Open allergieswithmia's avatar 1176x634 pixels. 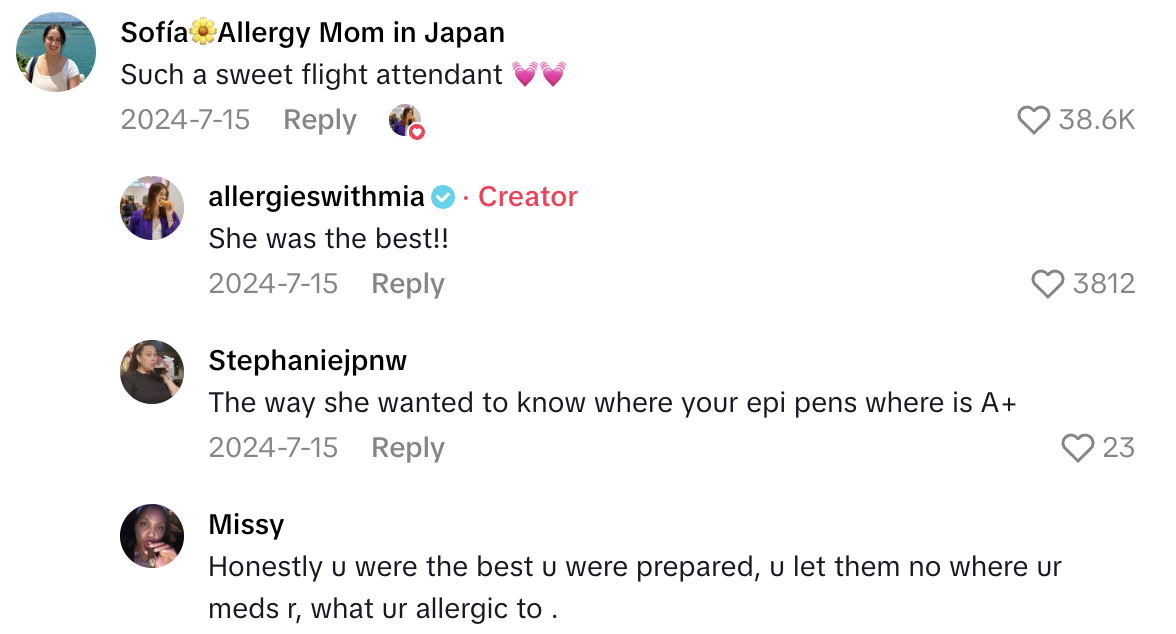point(152,209)
